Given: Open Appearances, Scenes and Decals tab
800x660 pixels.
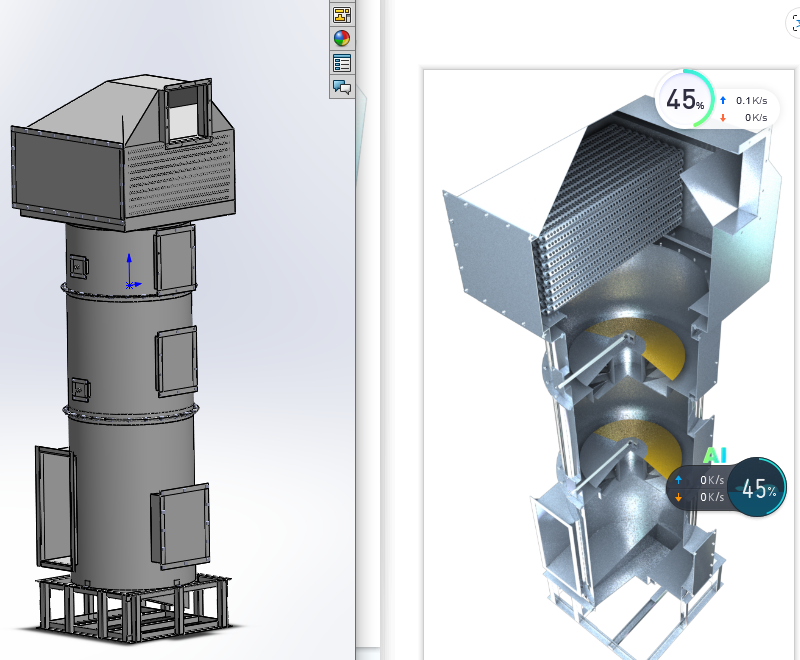Looking at the screenshot, I should pyautogui.click(x=342, y=39).
